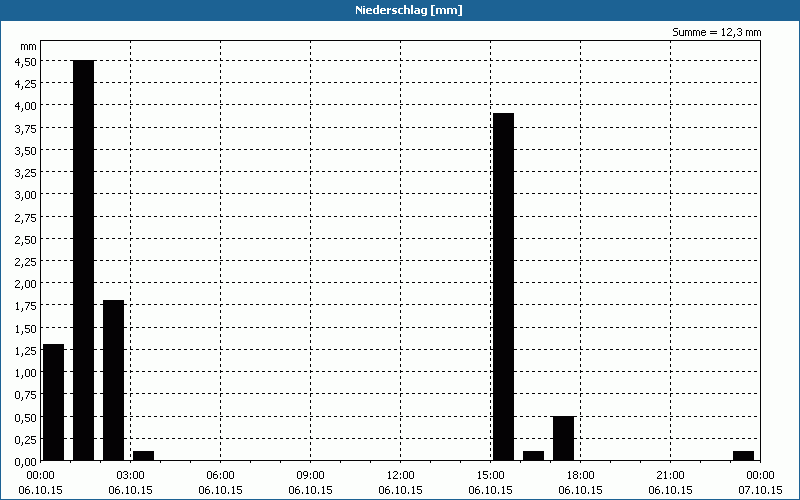Click the 2,25 y-axis label
This screenshot has width=800, height=500.
tap(26, 261)
